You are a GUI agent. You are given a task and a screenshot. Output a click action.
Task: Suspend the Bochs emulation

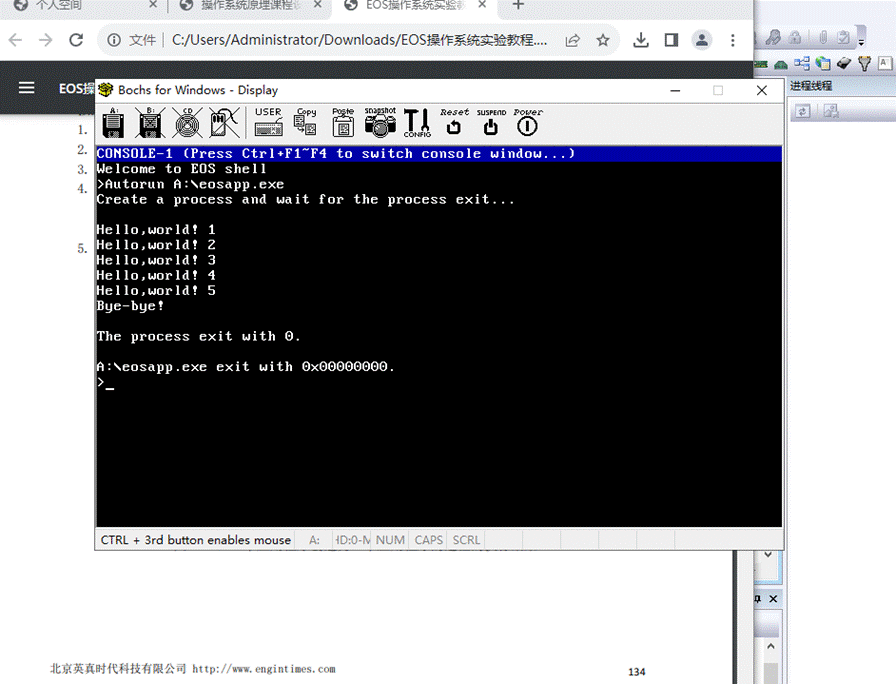[491, 122]
